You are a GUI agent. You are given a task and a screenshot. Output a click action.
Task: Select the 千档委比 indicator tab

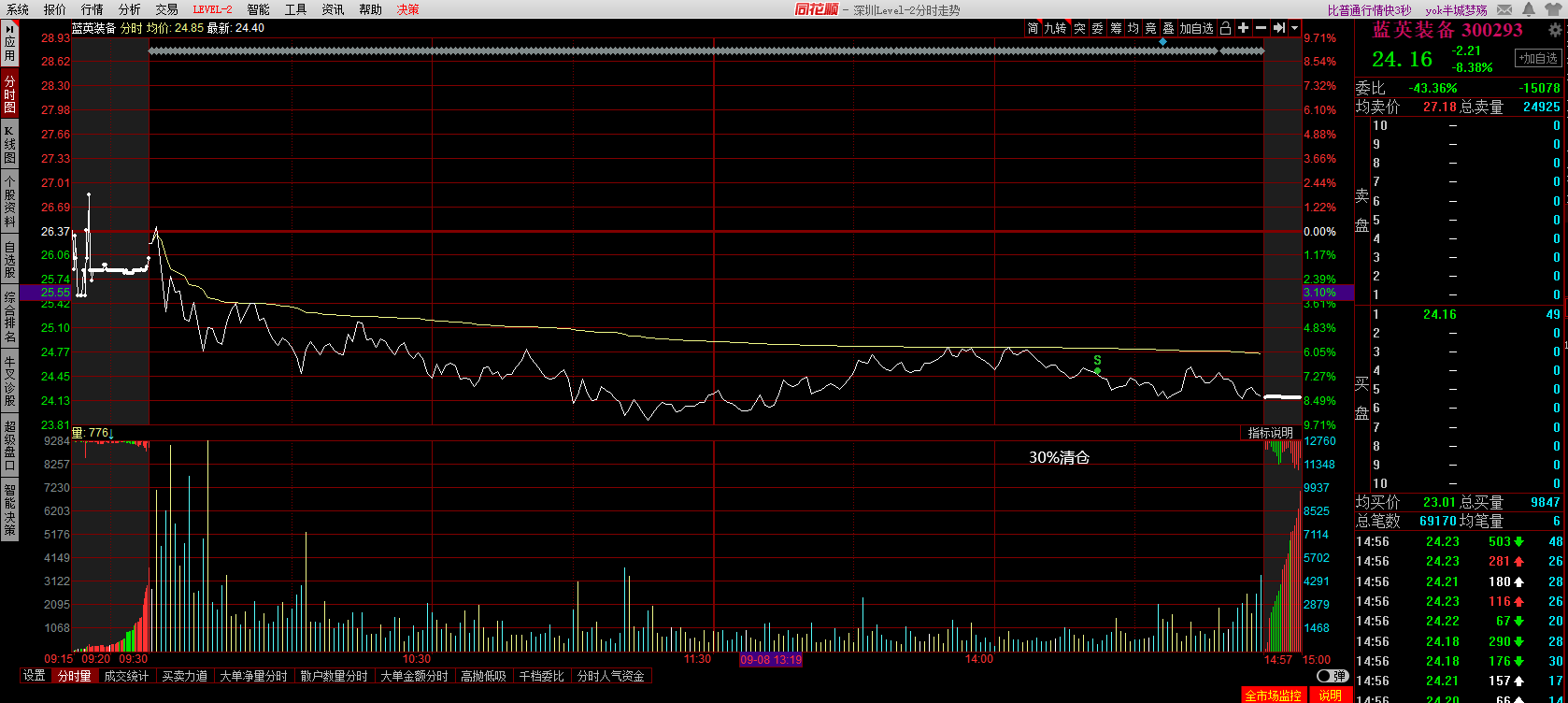point(542,676)
